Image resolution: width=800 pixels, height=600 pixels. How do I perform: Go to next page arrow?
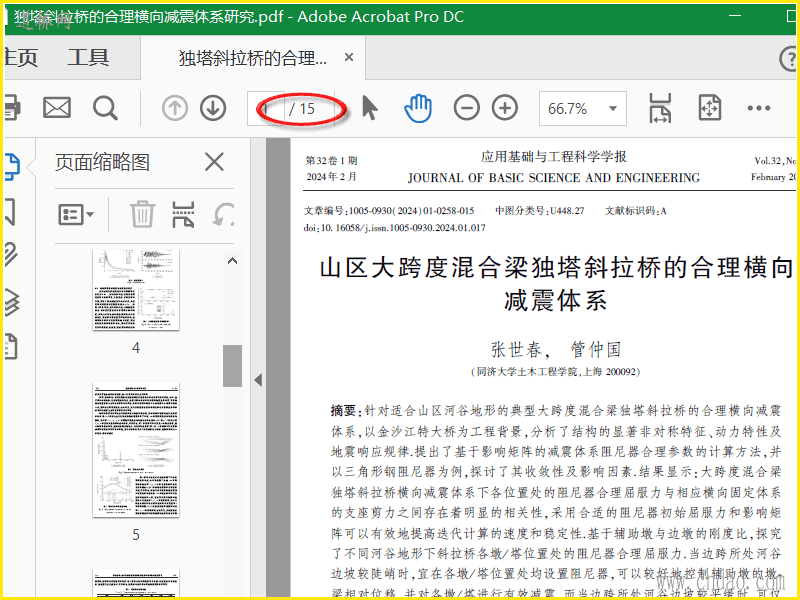[x=213, y=108]
